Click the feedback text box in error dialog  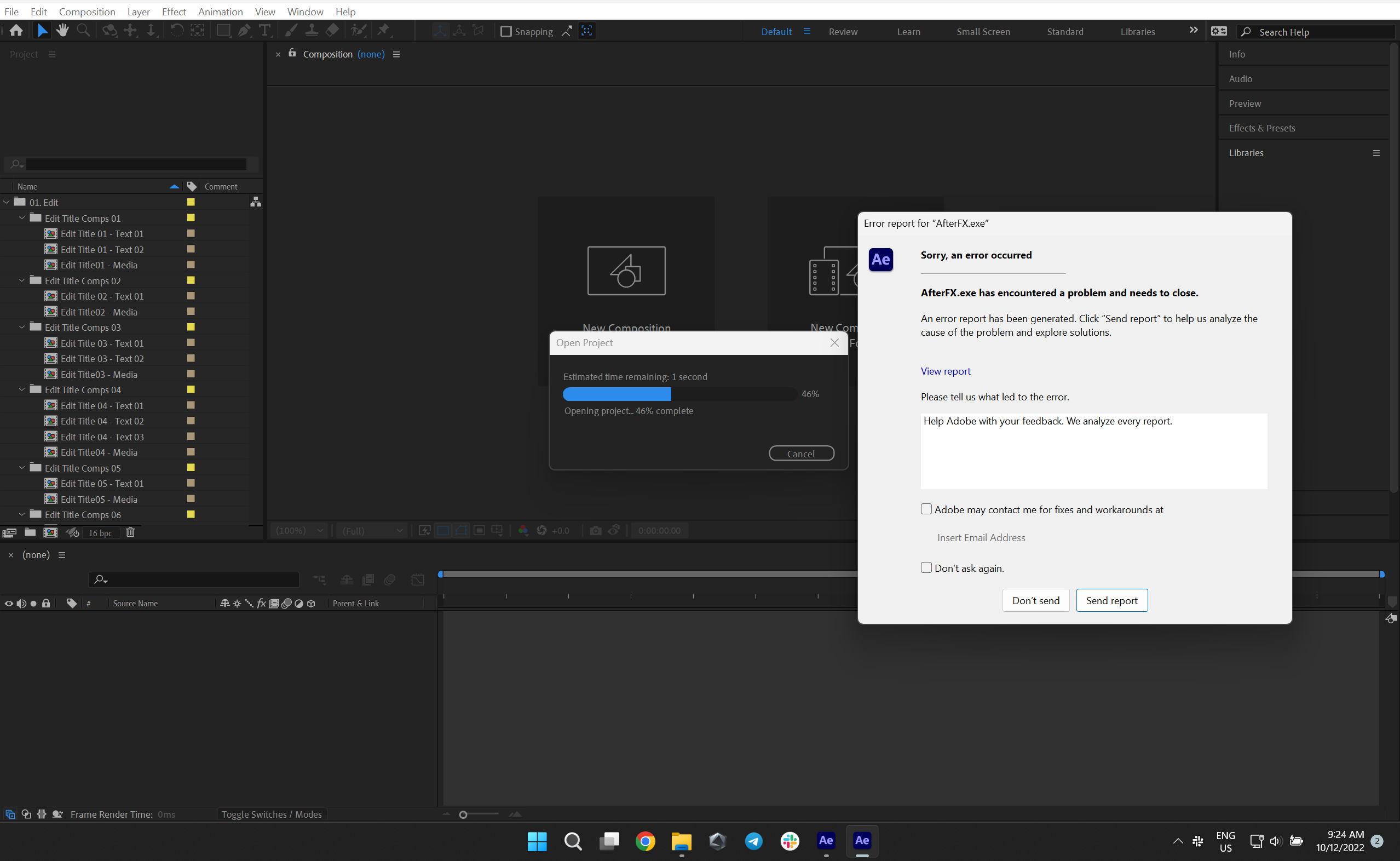point(1093,451)
